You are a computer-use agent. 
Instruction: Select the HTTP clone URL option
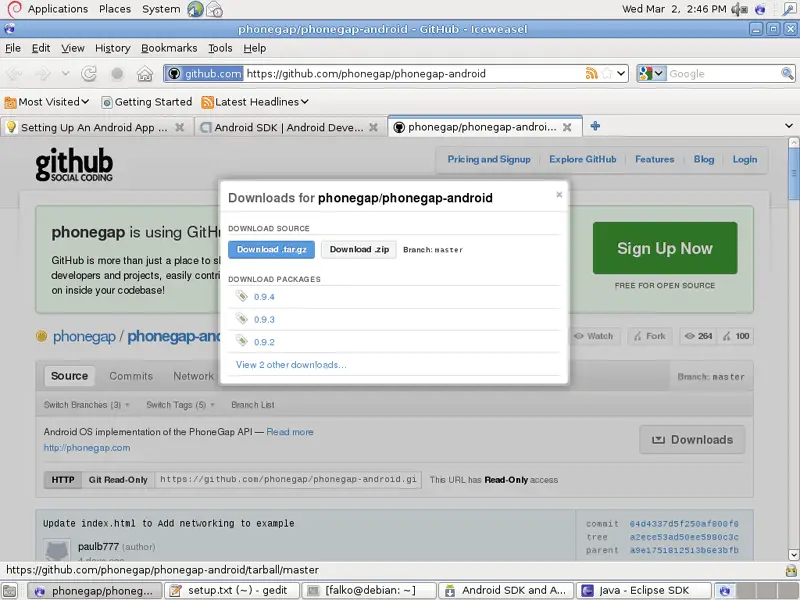click(63, 480)
